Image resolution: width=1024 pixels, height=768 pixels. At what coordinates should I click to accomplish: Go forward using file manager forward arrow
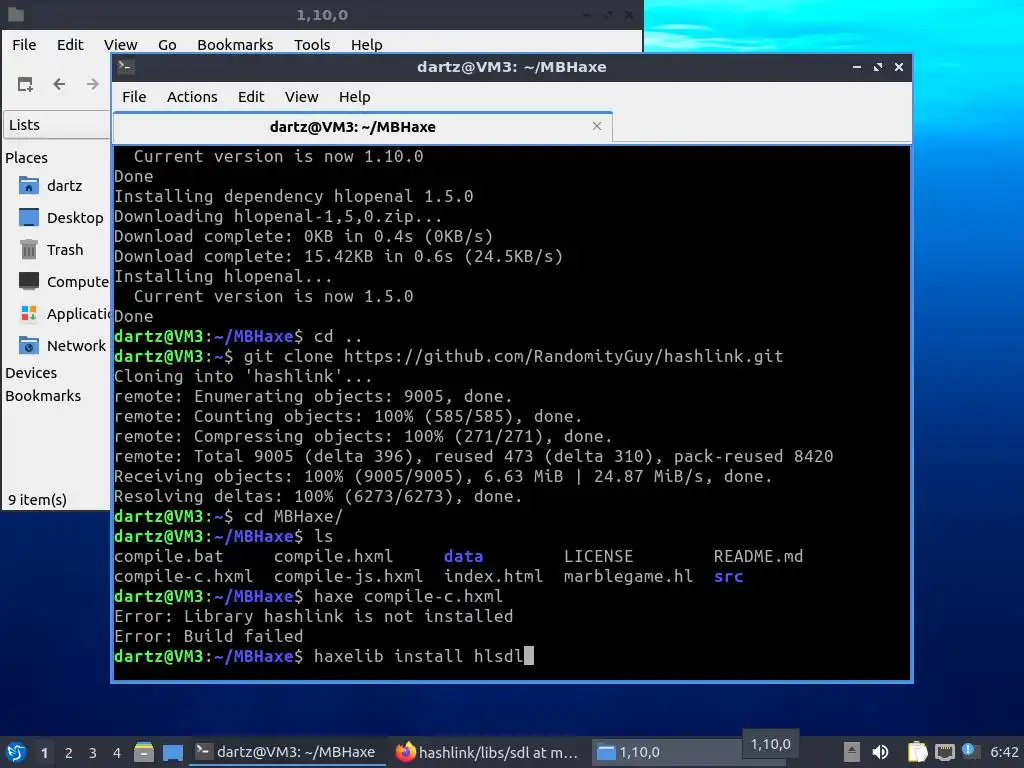pyautogui.click(x=93, y=84)
